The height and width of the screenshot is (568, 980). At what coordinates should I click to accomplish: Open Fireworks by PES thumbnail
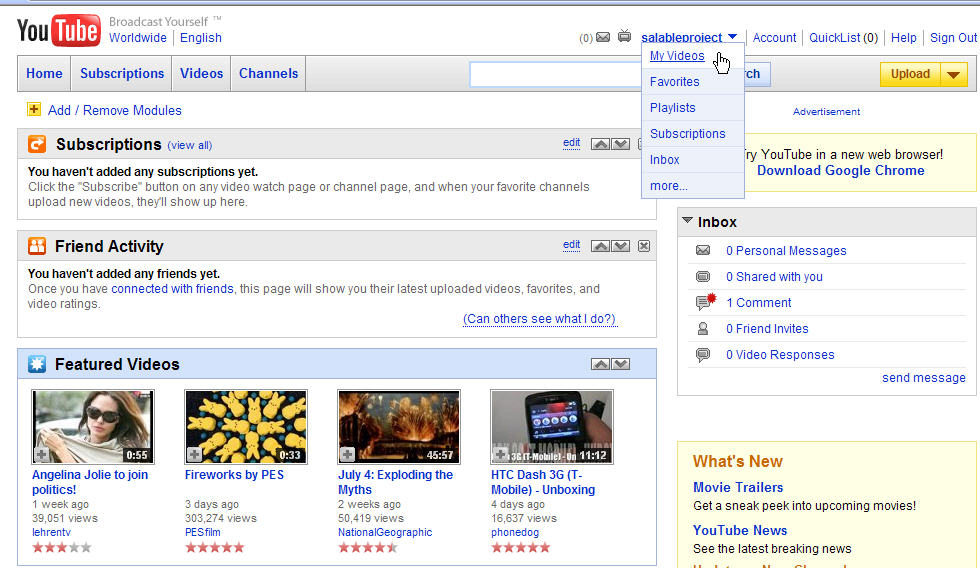click(246, 427)
